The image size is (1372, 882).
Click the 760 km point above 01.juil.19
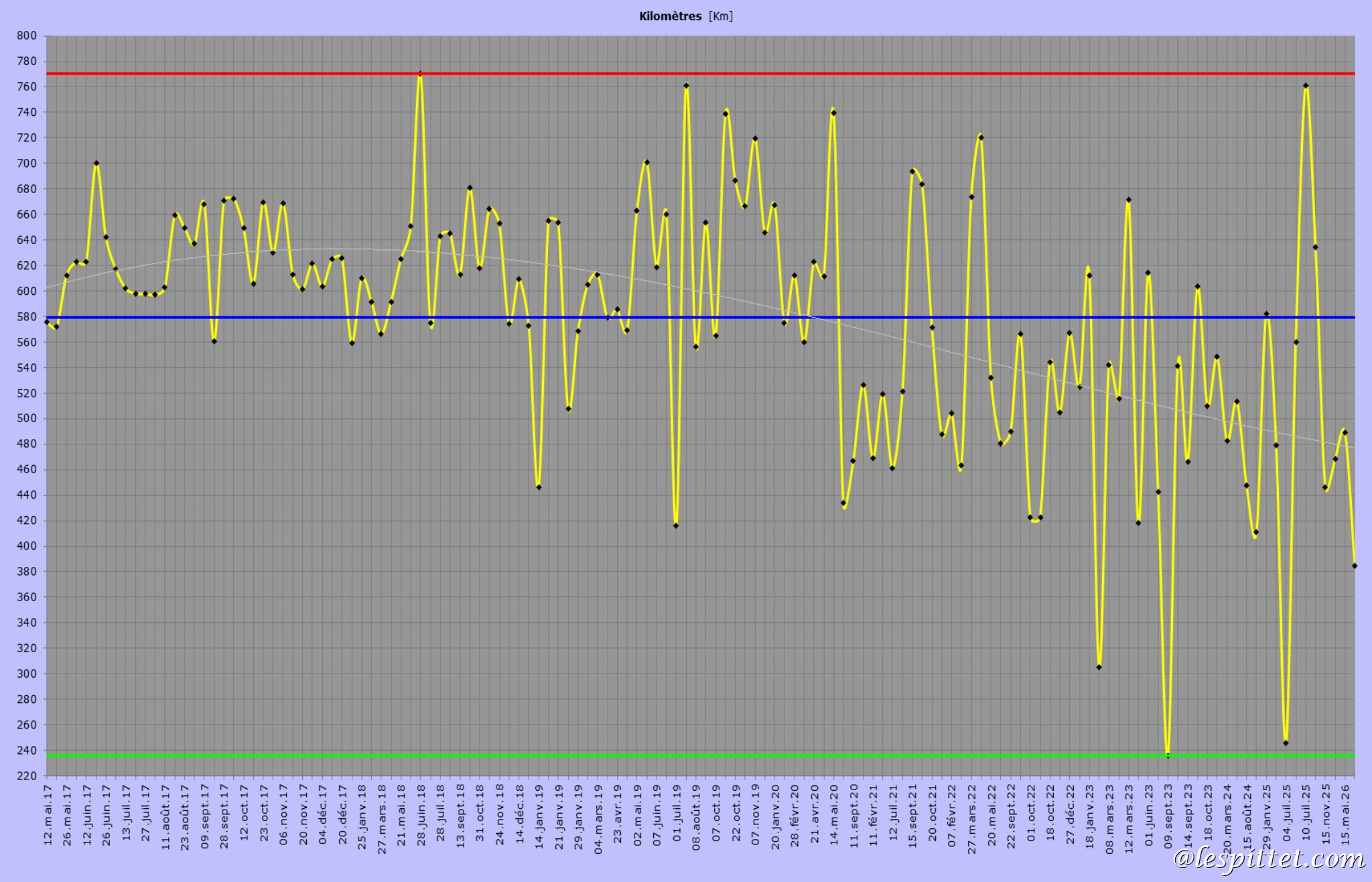coord(686,86)
